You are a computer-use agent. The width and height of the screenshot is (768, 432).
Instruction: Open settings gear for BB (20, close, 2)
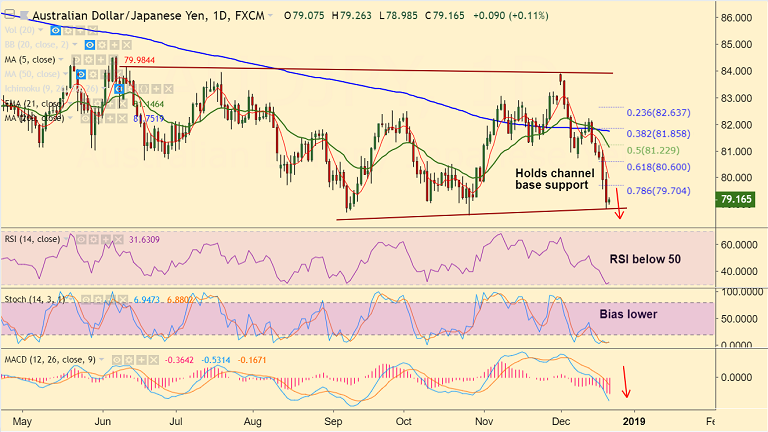point(102,45)
